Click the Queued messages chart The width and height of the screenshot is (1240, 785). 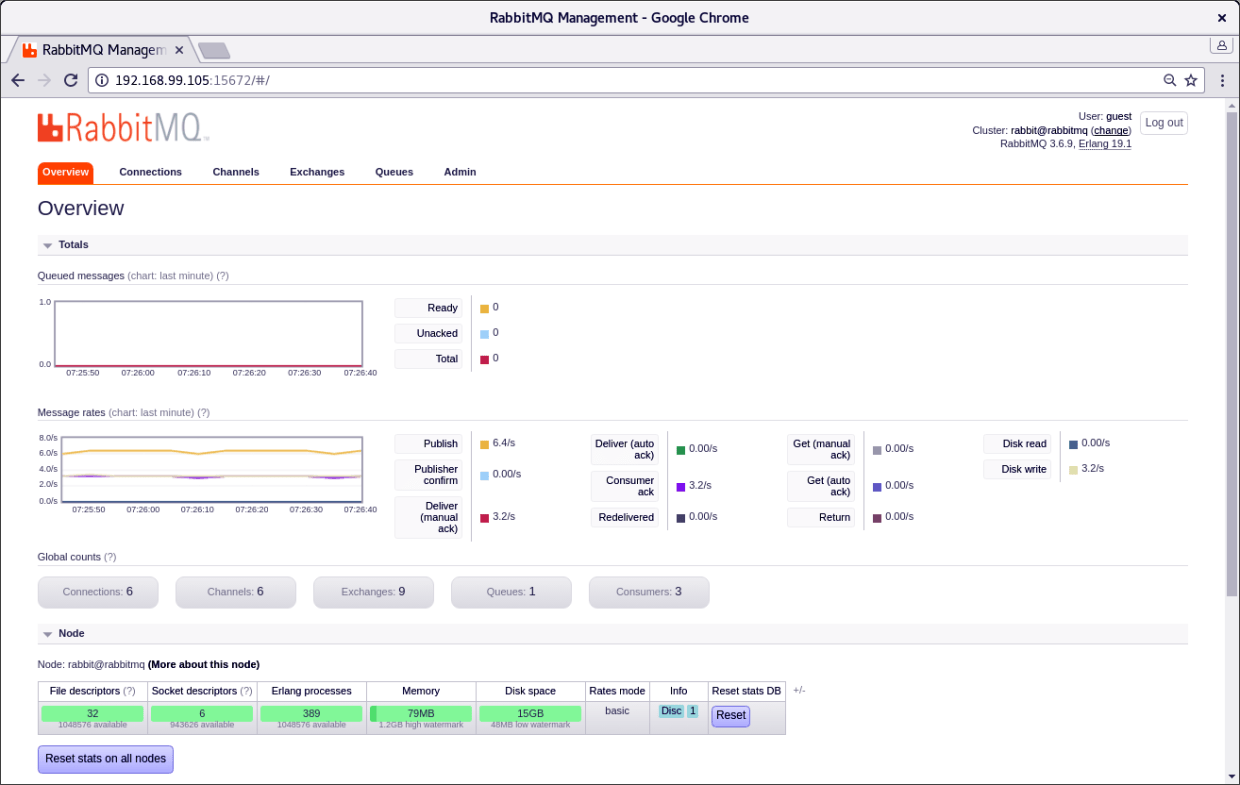[x=208, y=334]
